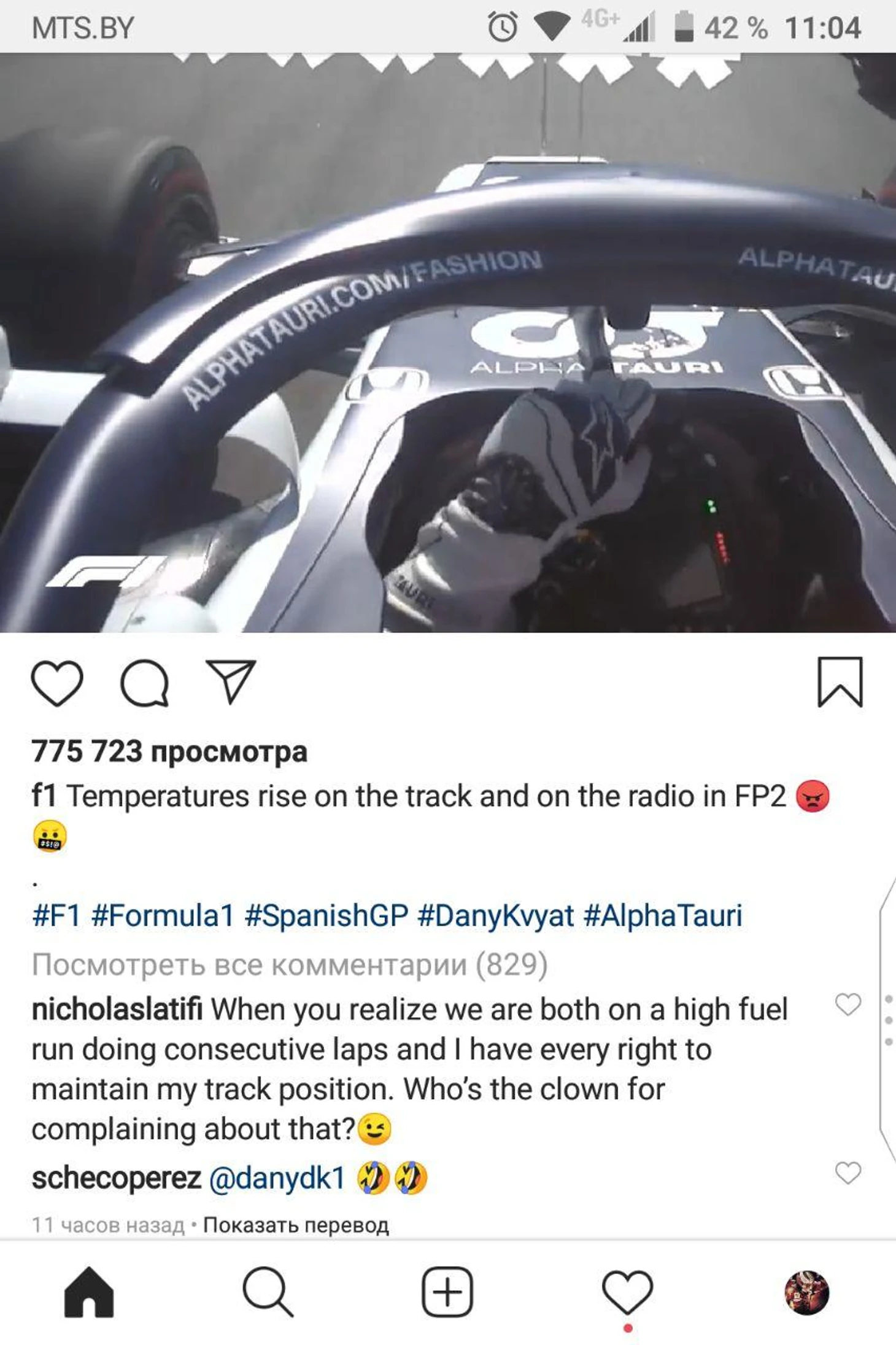Open nicholaslatifi's profile from comment

[117, 1010]
